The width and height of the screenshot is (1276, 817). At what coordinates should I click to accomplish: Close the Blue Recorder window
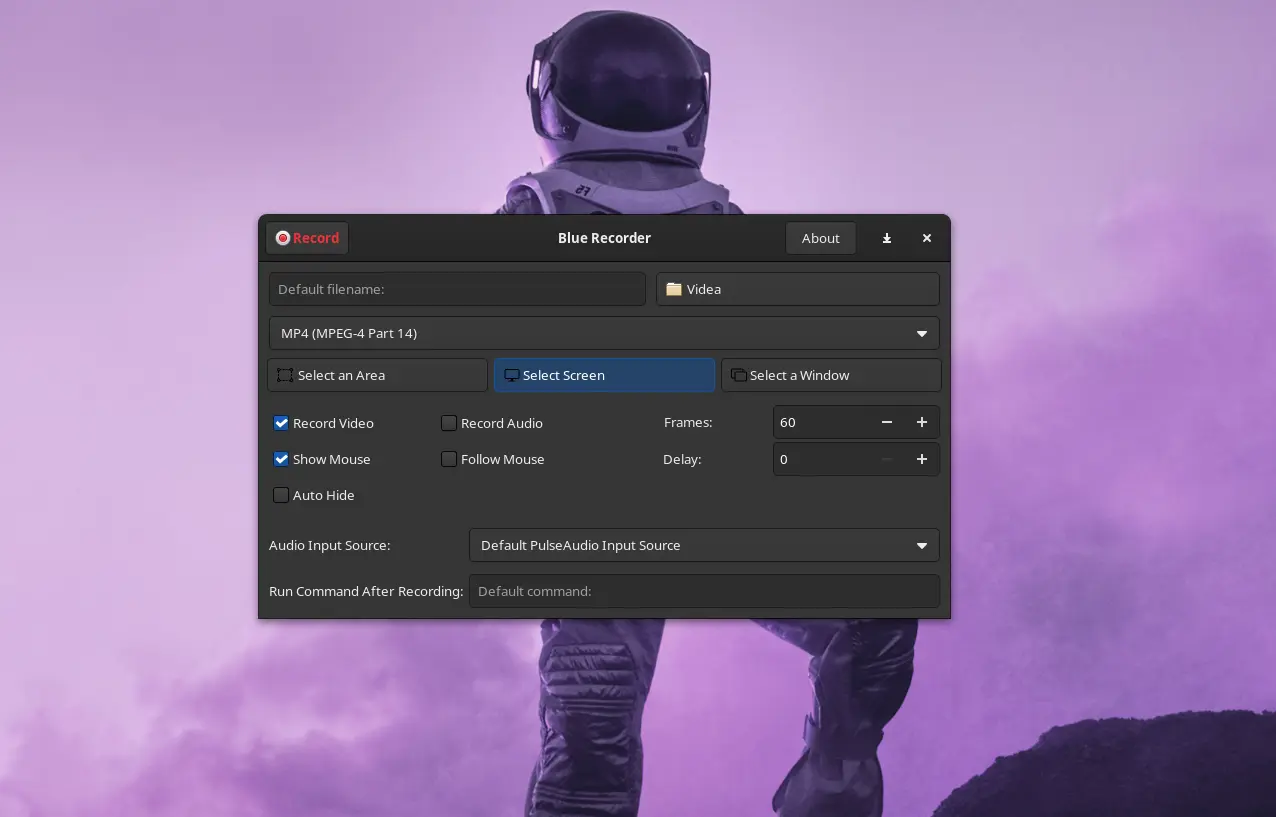[x=927, y=238]
